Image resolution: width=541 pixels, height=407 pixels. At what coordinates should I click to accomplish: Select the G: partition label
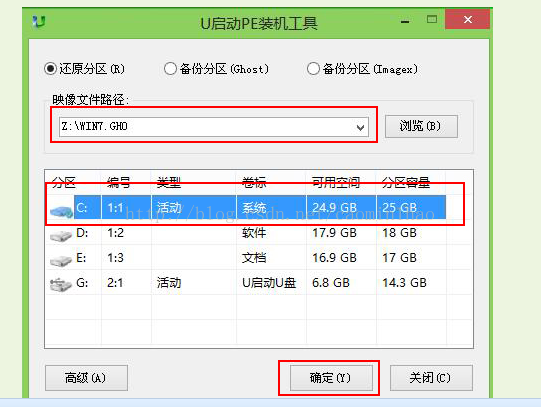point(82,283)
